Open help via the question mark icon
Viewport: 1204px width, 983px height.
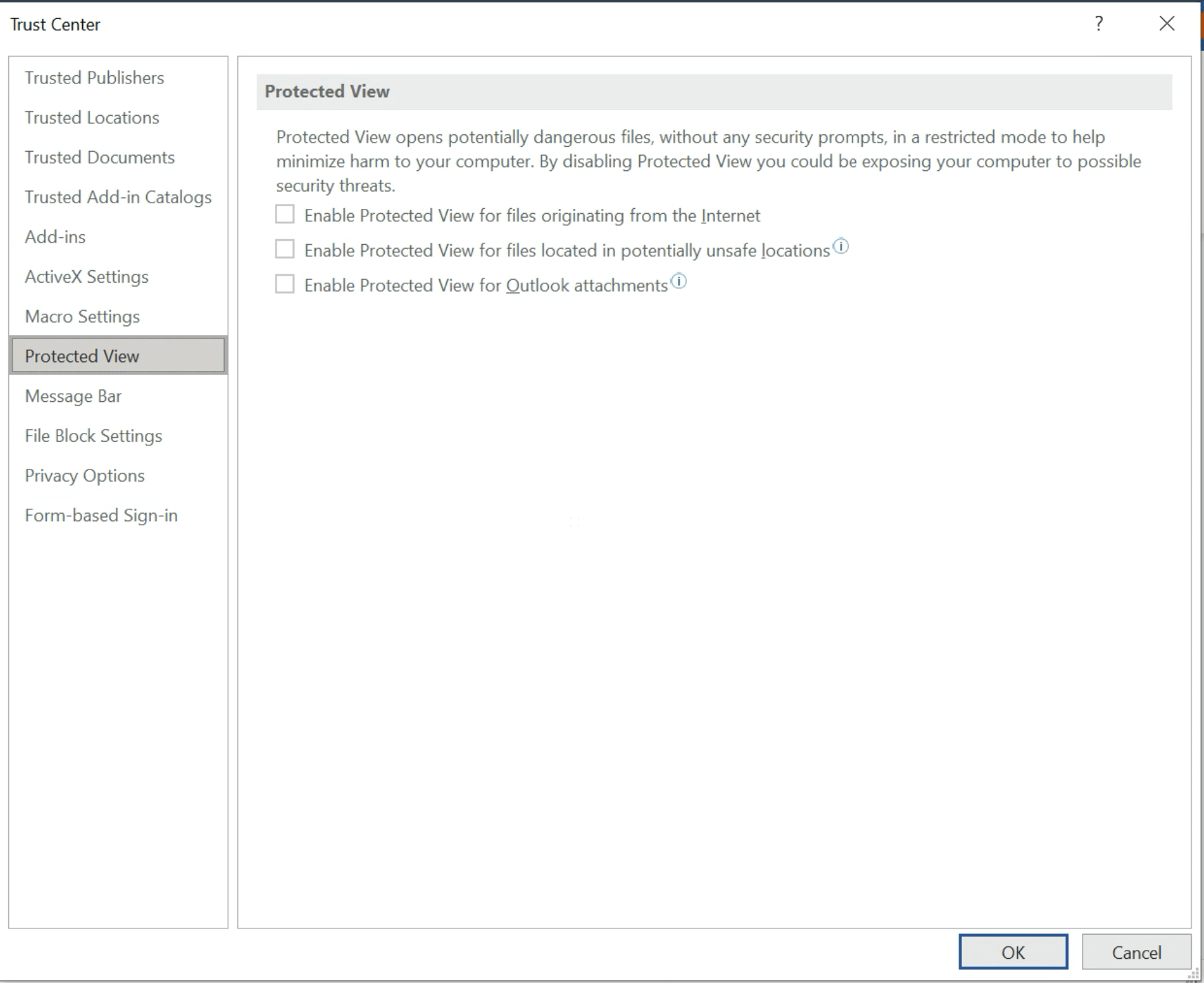point(1098,23)
